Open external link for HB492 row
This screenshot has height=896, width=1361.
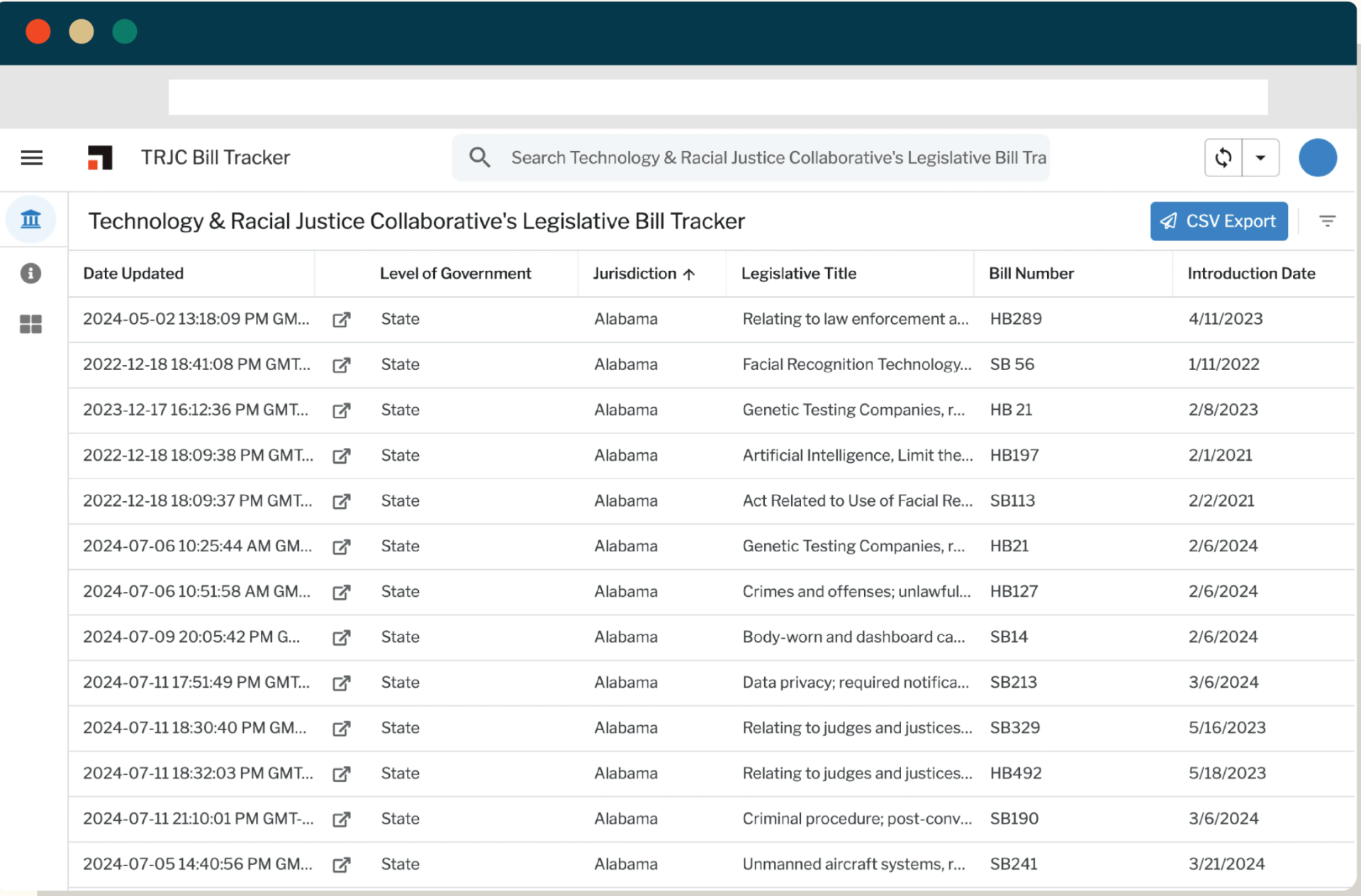(342, 773)
